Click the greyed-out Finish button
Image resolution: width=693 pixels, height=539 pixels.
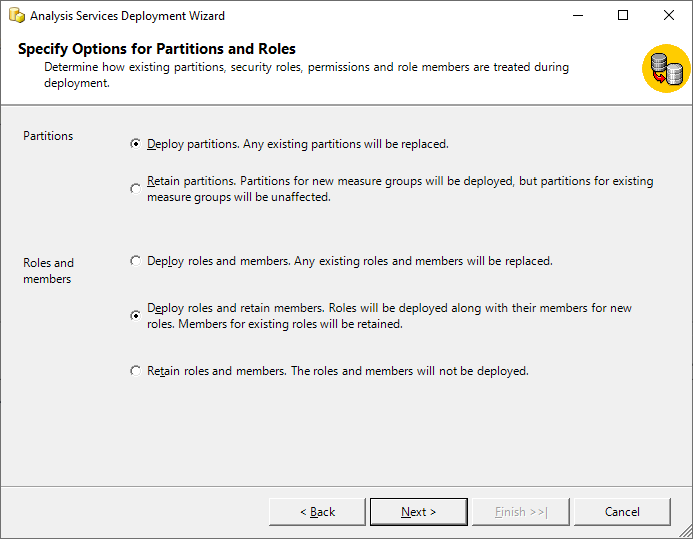click(521, 512)
